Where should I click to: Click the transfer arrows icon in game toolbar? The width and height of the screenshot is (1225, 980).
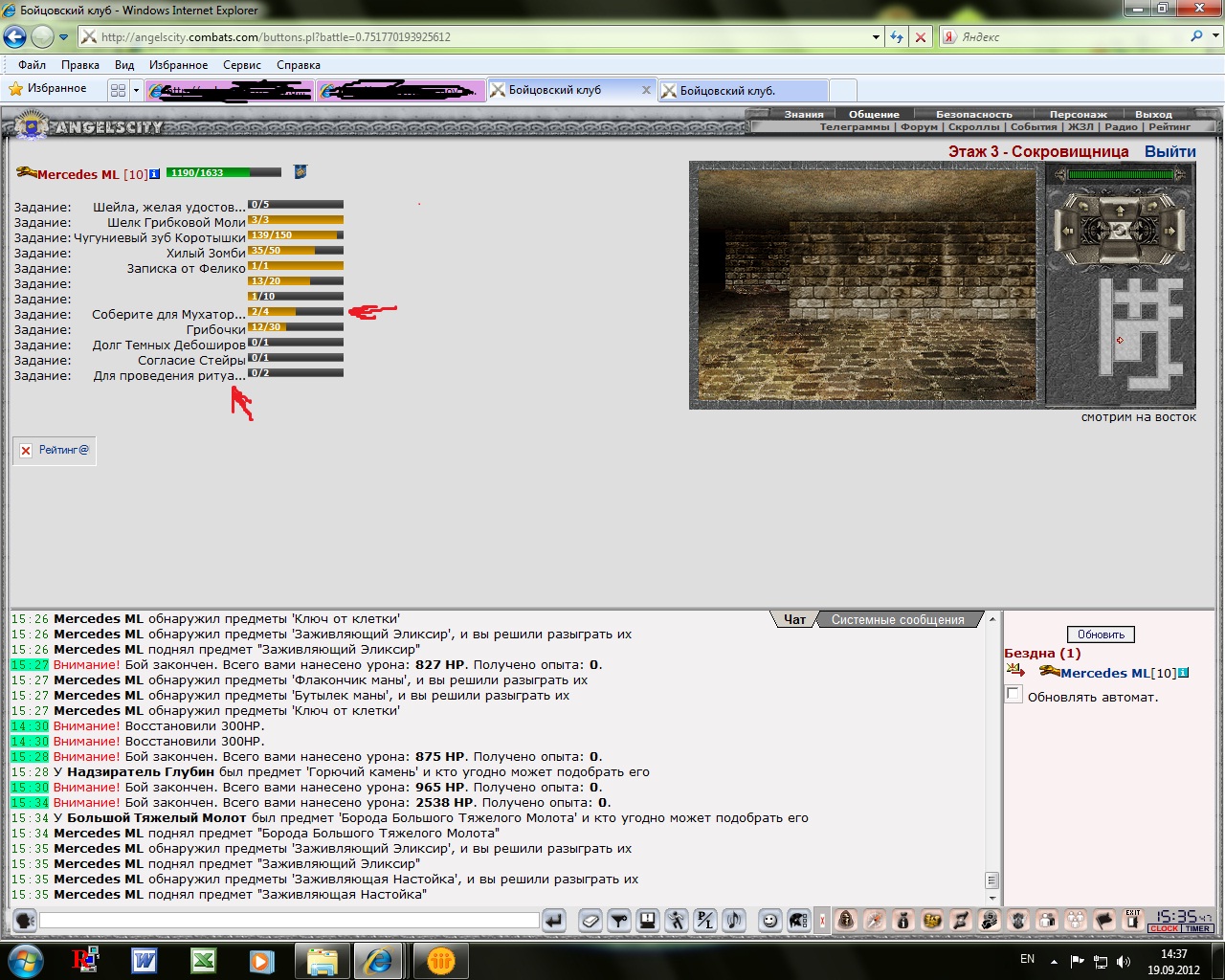click(x=961, y=921)
